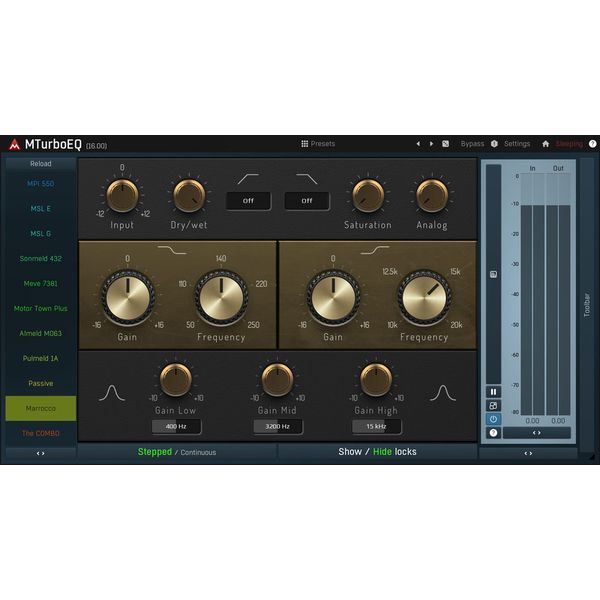Toggle the low-pass filter Off button
Screen dimensions: 600x600
307,201
